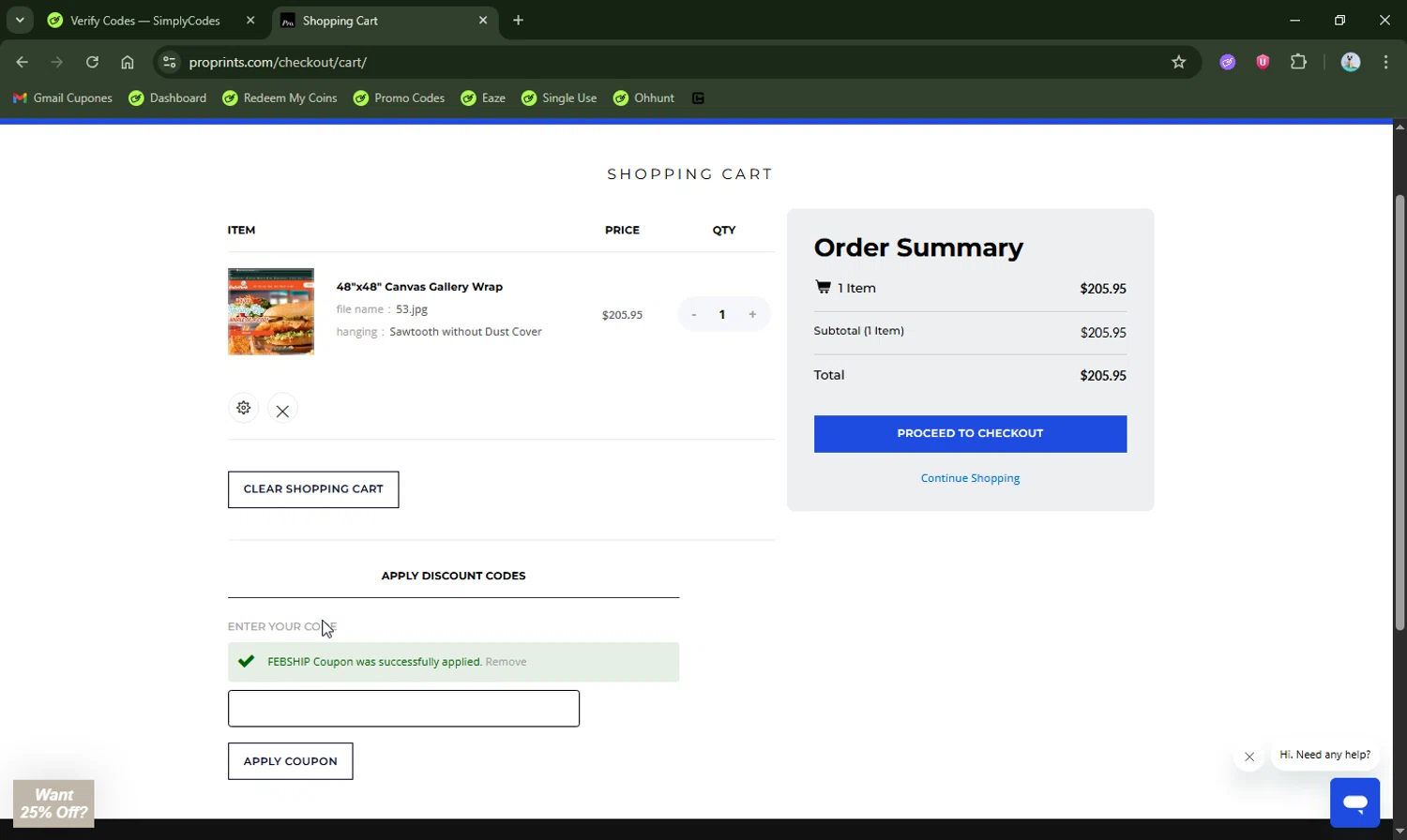Decrease quantity with the minus button
This screenshot has height=840, width=1407.
tap(693, 314)
